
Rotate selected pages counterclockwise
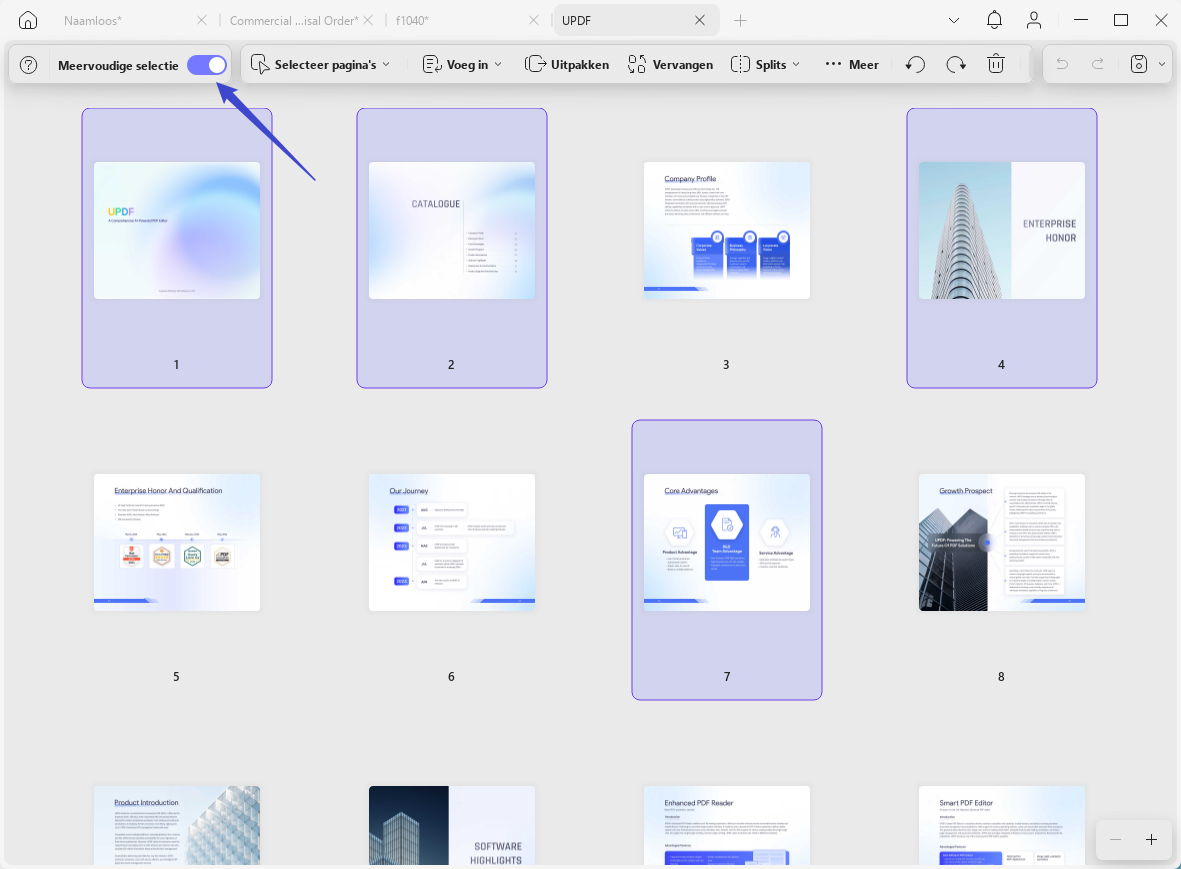tap(915, 65)
